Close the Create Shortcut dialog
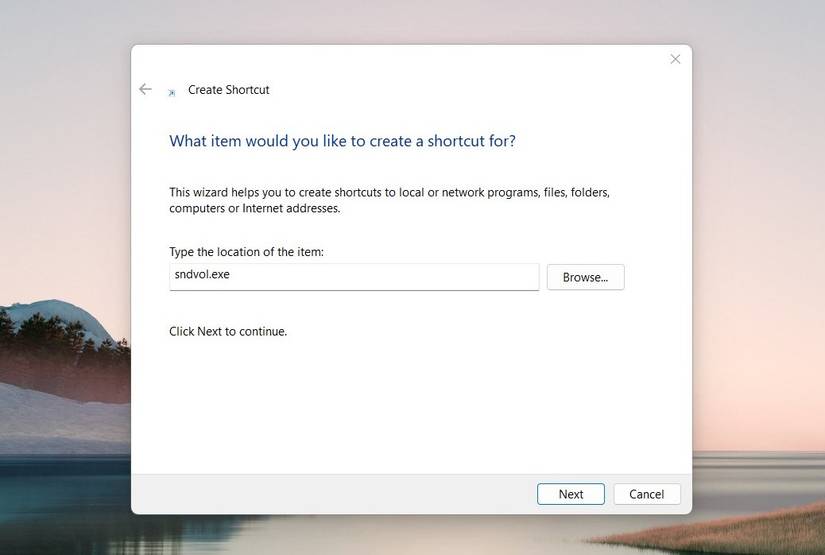This screenshot has height=555, width=825. pyautogui.click(x=675, y=59)
